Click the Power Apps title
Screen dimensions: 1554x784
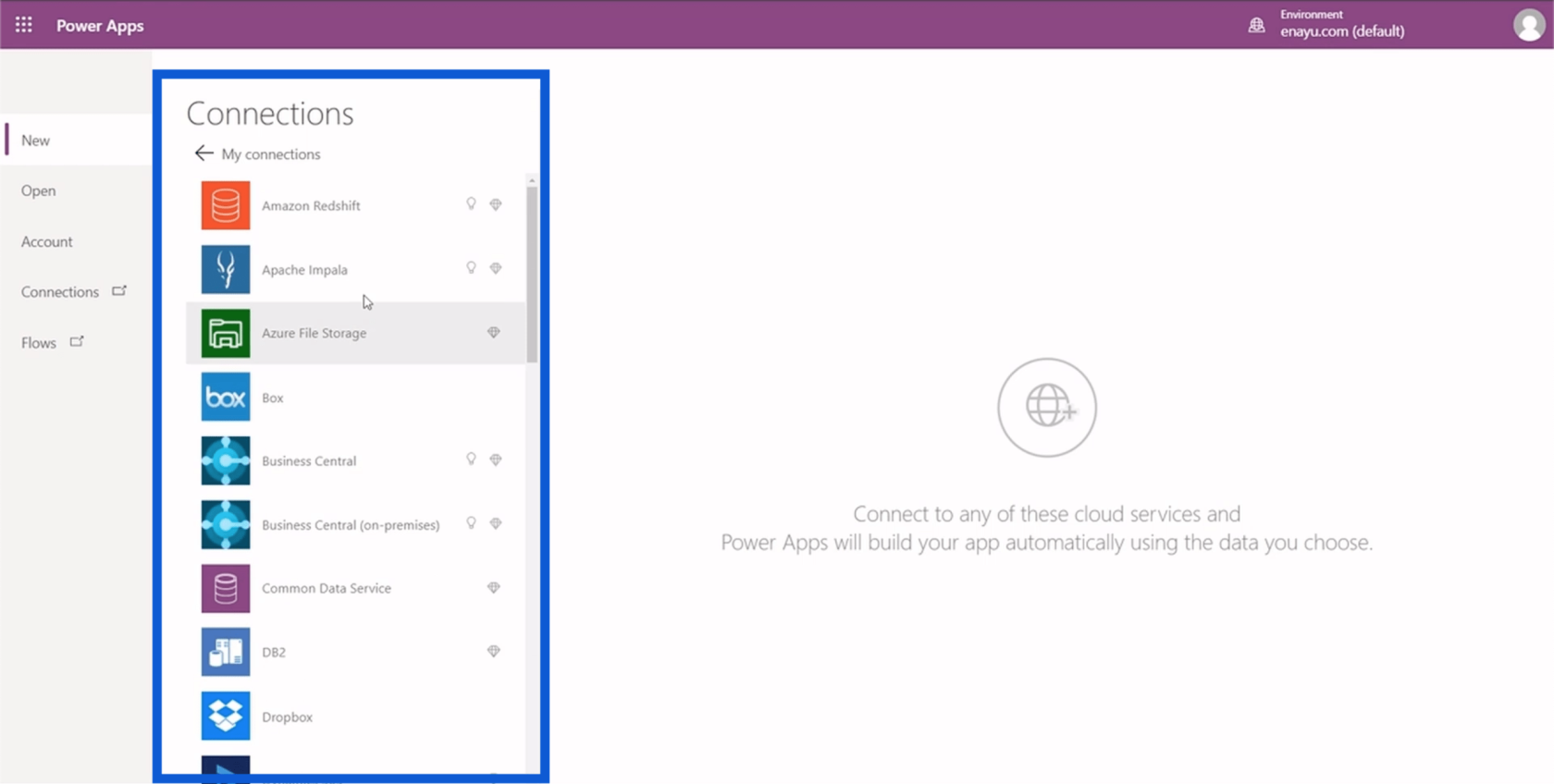point(100,26)
